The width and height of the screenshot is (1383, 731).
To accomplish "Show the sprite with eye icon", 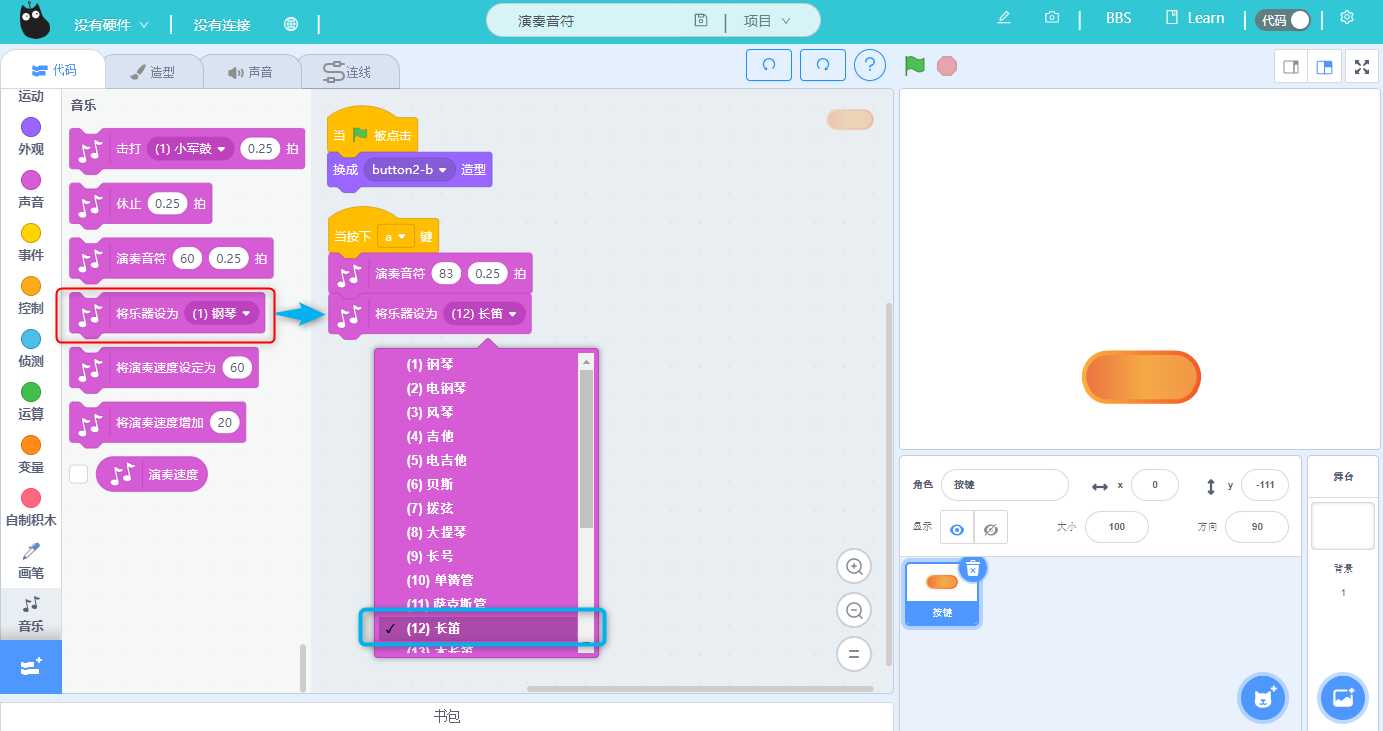I will coord(957,529).
